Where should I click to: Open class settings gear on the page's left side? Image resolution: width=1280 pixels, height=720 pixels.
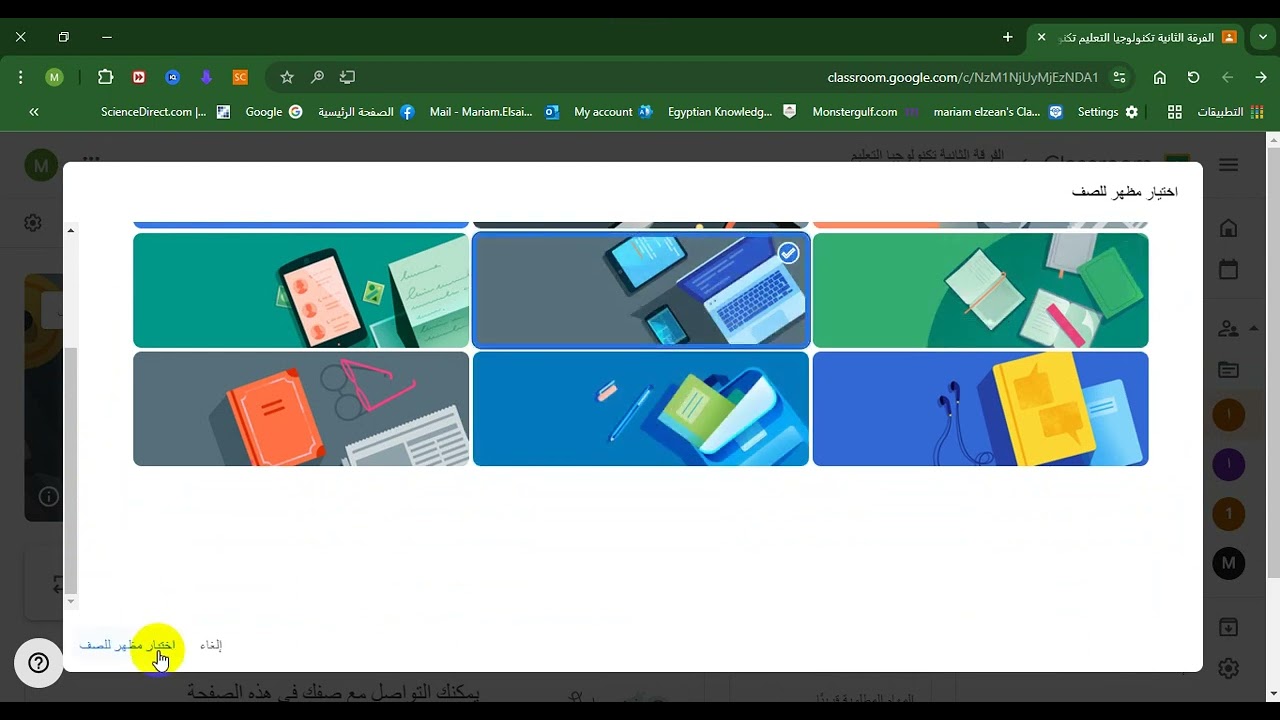point(33,223)
